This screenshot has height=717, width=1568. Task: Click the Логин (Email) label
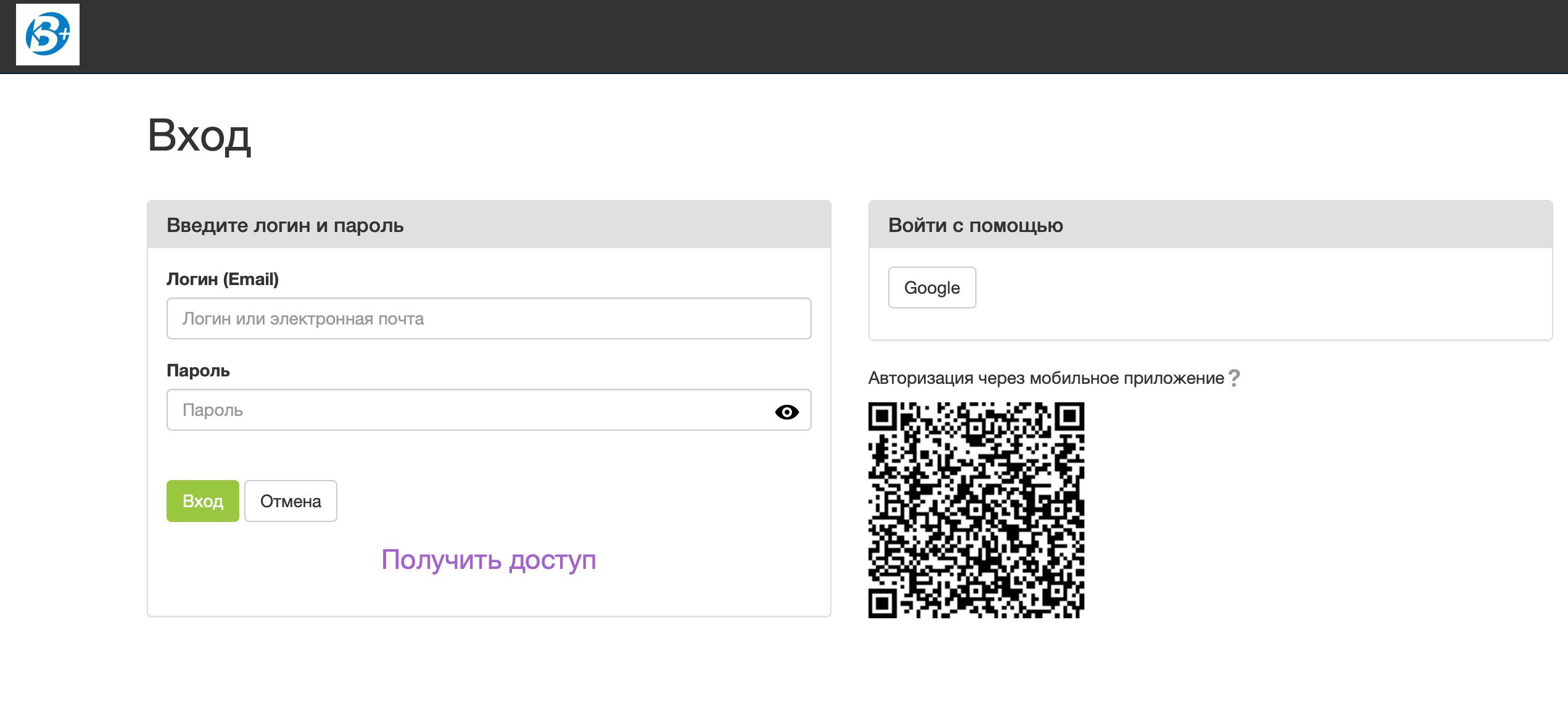pos(223,280)
